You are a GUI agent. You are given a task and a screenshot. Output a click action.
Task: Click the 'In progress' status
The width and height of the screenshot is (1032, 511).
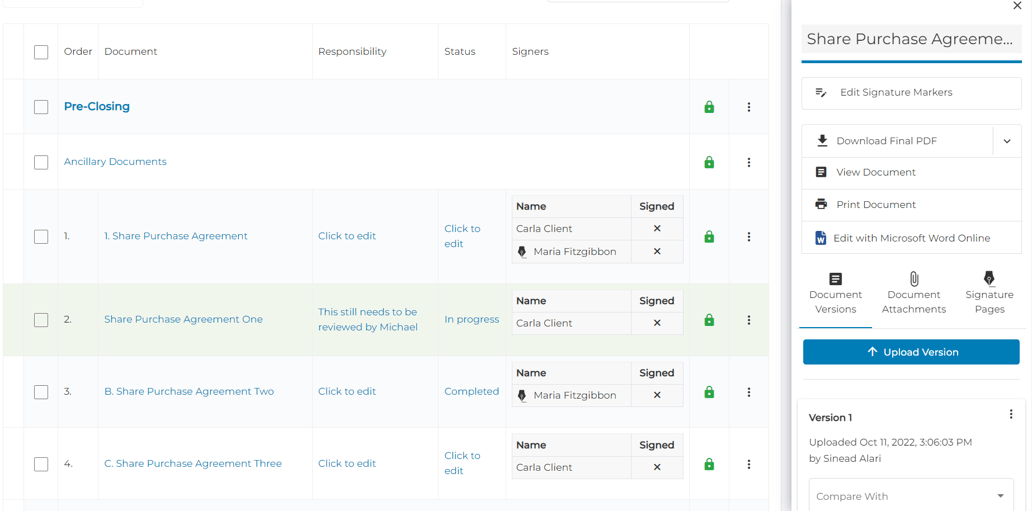tap(471, 320)
